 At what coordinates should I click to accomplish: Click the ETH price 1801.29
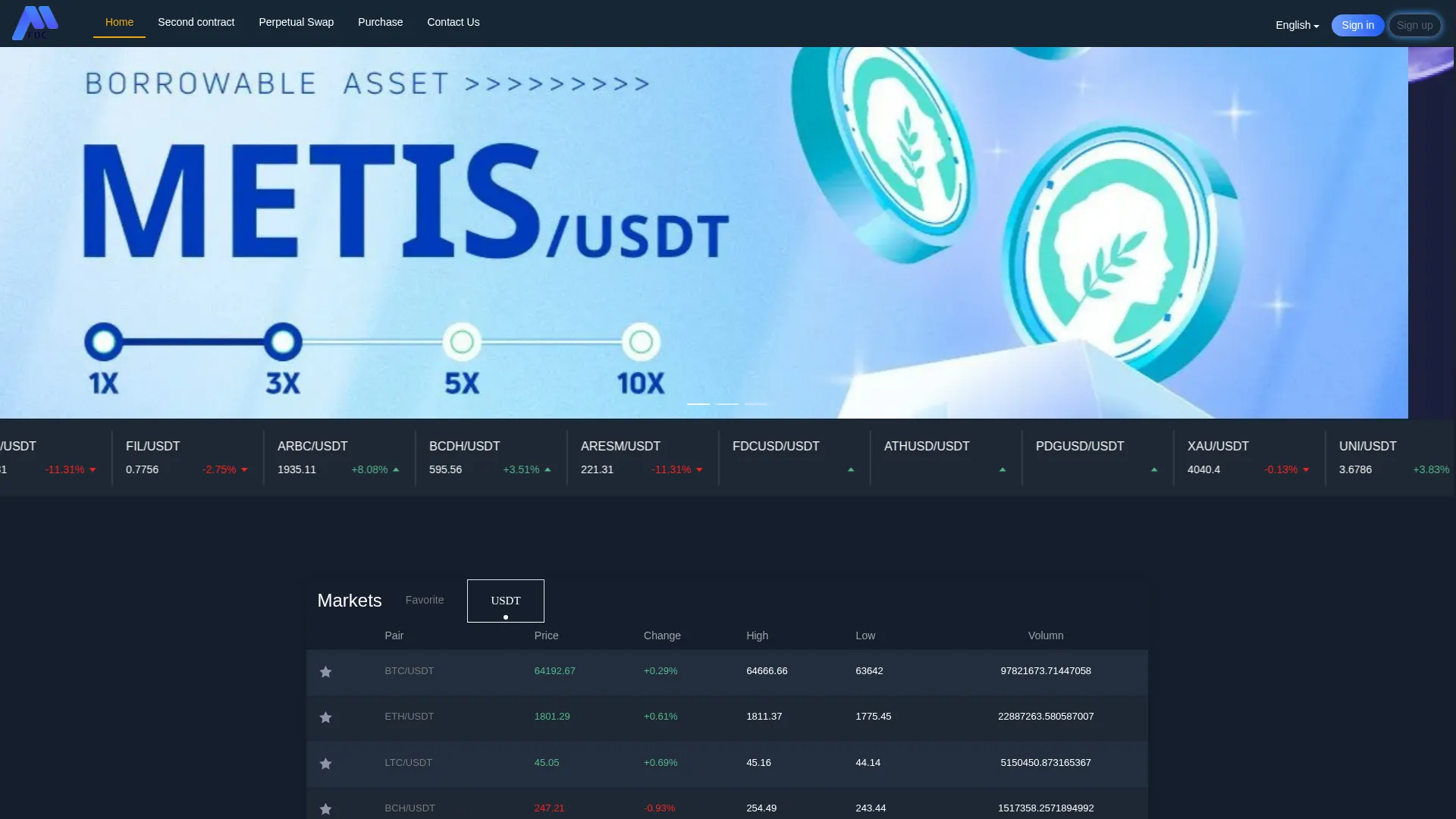click(552, 717)
